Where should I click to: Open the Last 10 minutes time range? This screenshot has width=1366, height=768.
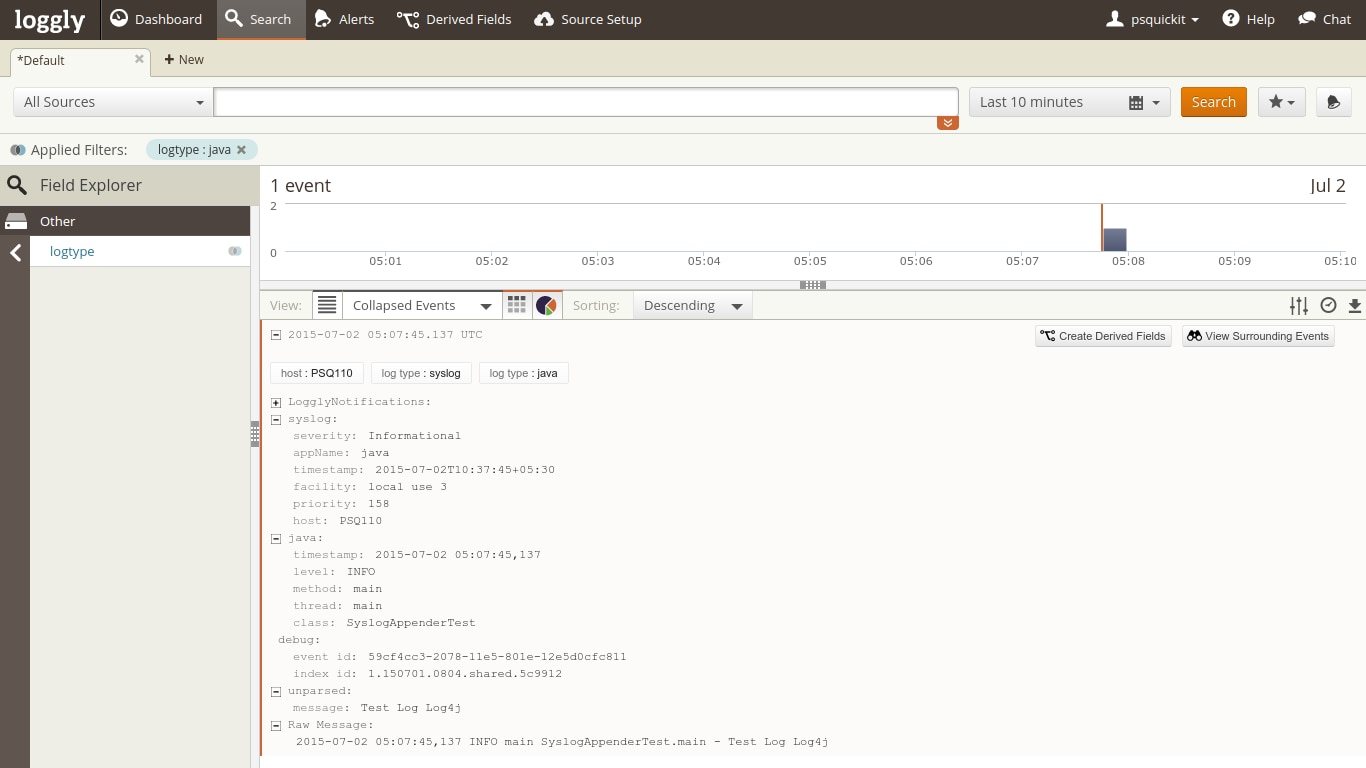1069,102
